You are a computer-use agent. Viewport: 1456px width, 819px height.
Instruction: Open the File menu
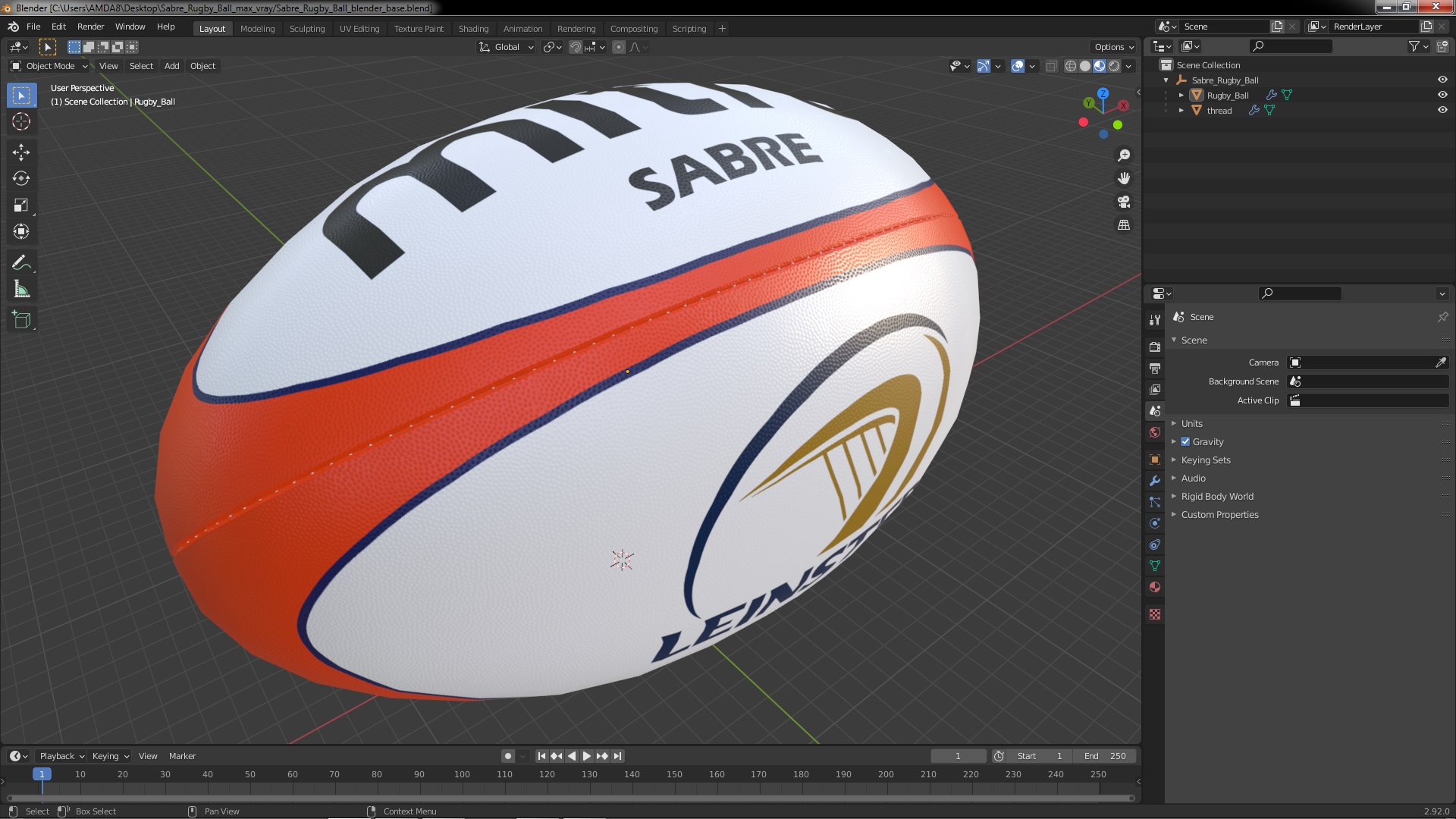[33, 27]
